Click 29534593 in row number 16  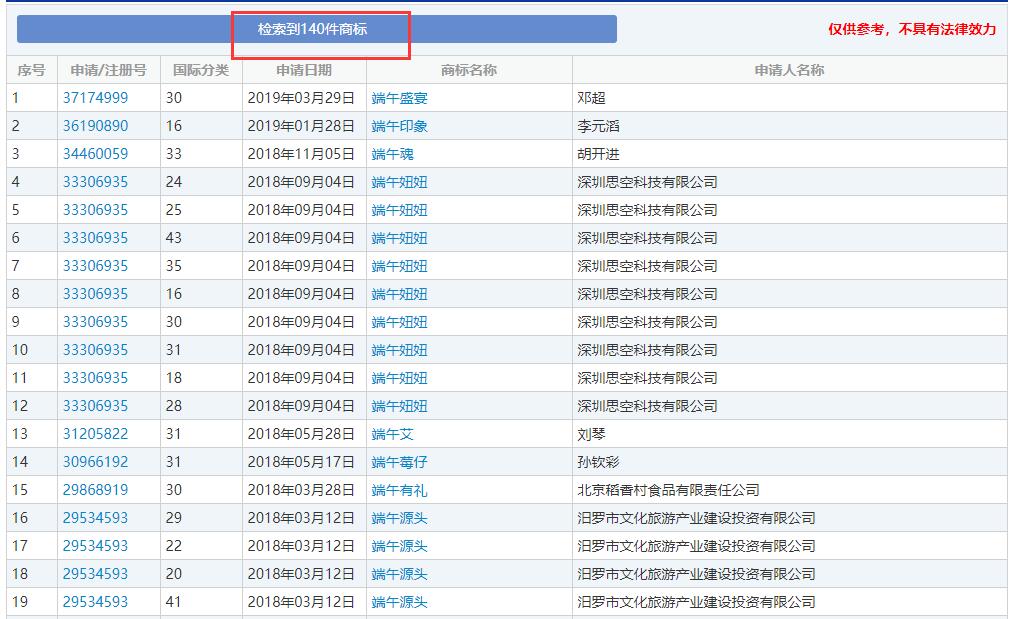click(x=95, y=518)
